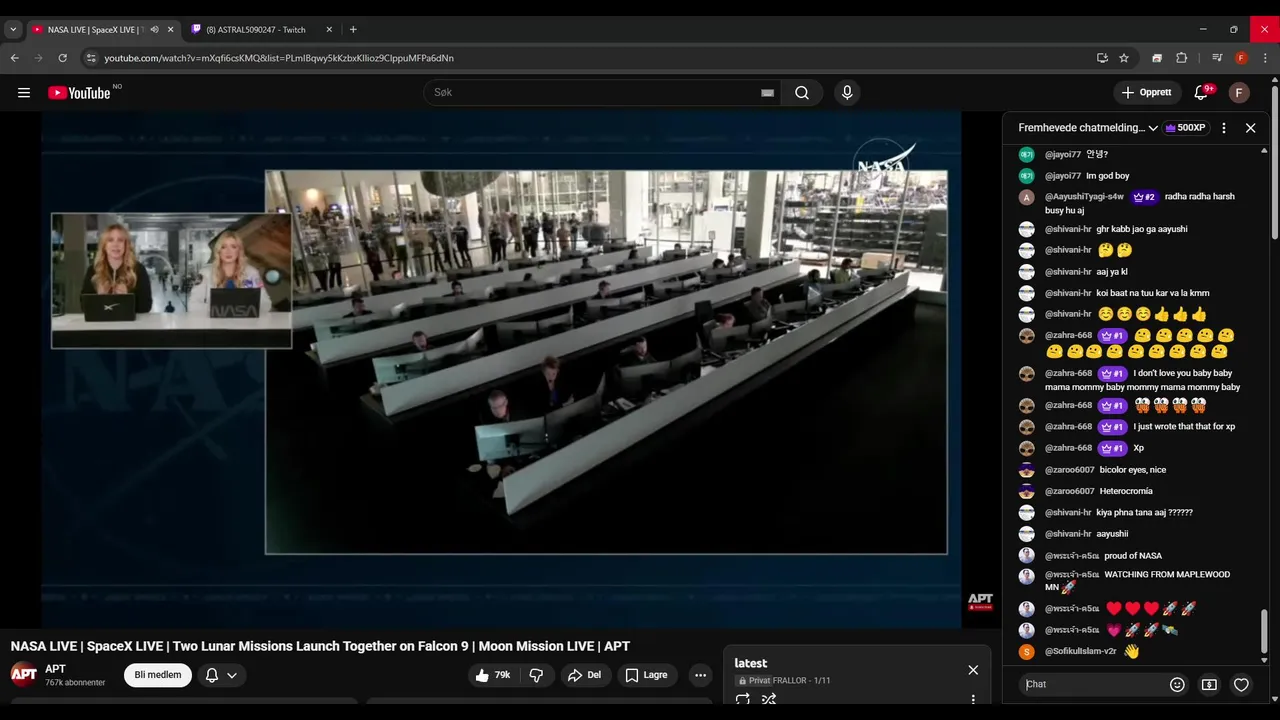Go back in browser history
This screenshot has width=1280, height=720.
coord(15,58)
